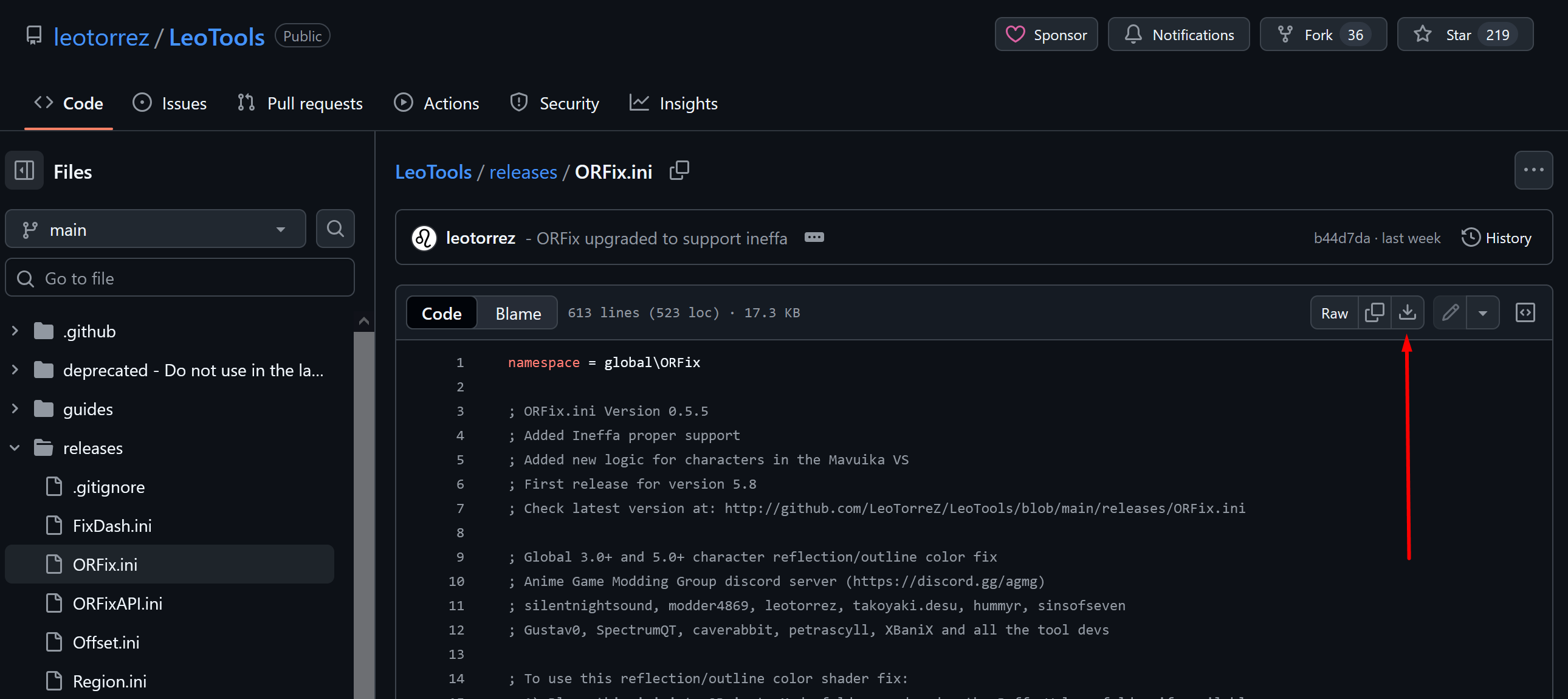Click the pencil edit file icon

(x=1450, y=312)
